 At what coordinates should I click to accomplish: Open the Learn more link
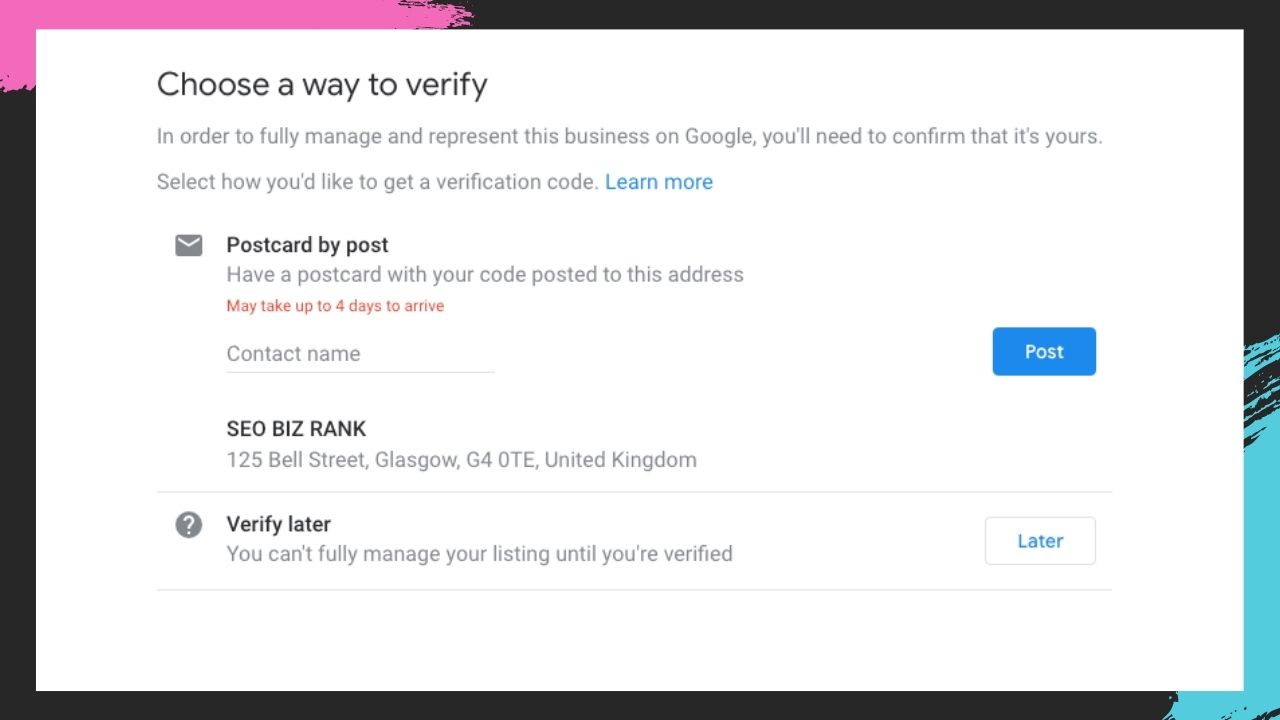658,182
